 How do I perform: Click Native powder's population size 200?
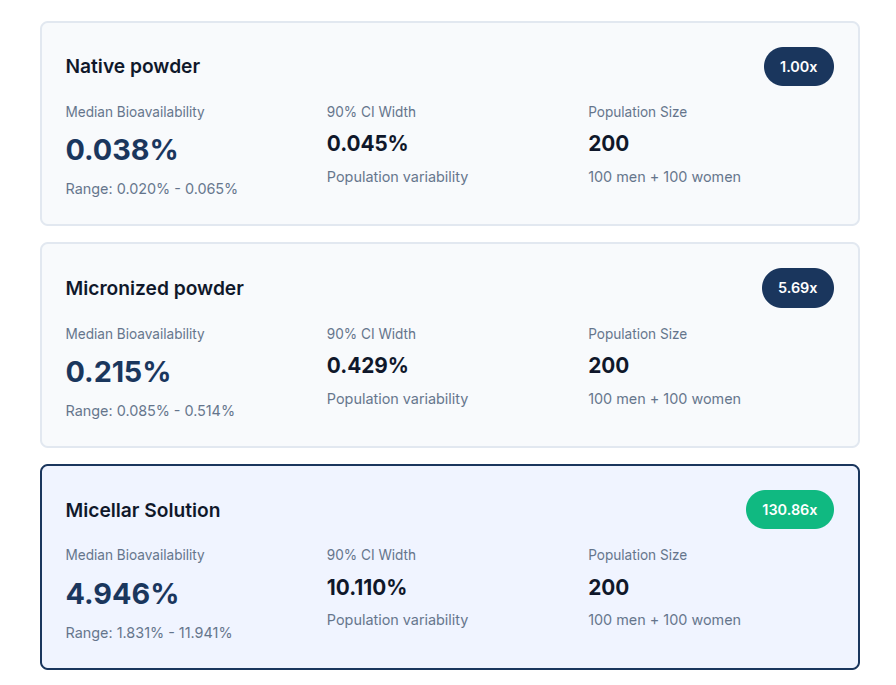point(608,144)
